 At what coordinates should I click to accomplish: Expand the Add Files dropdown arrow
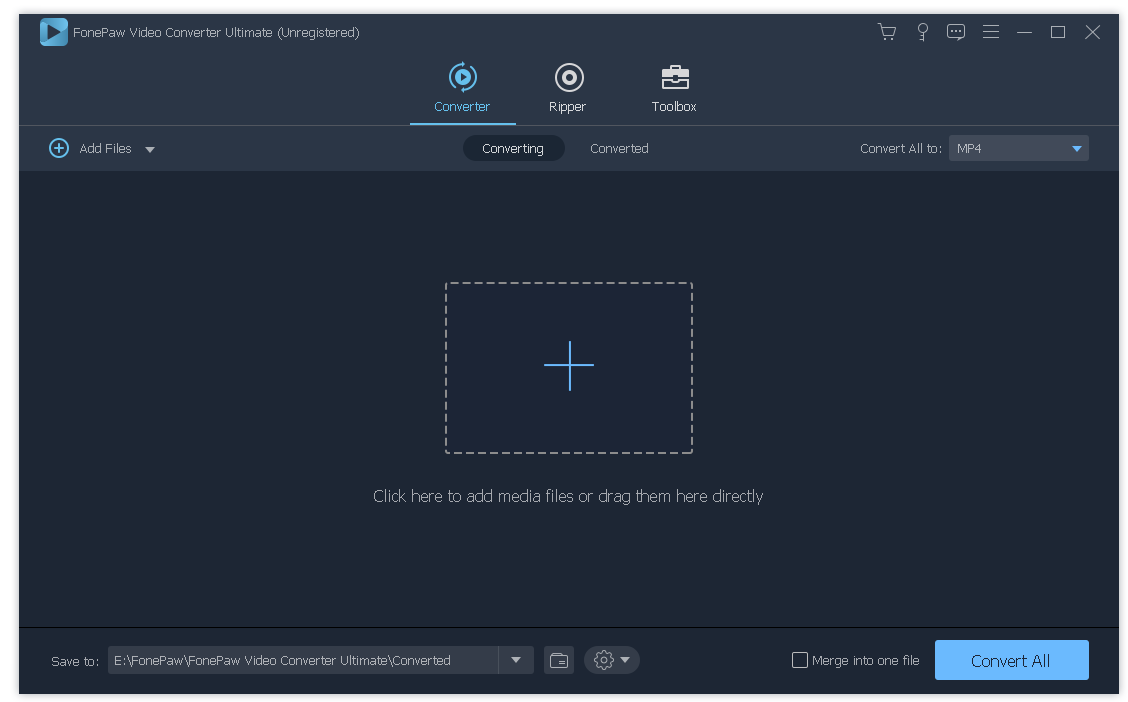pyautogui.click(x=150, y=150)
